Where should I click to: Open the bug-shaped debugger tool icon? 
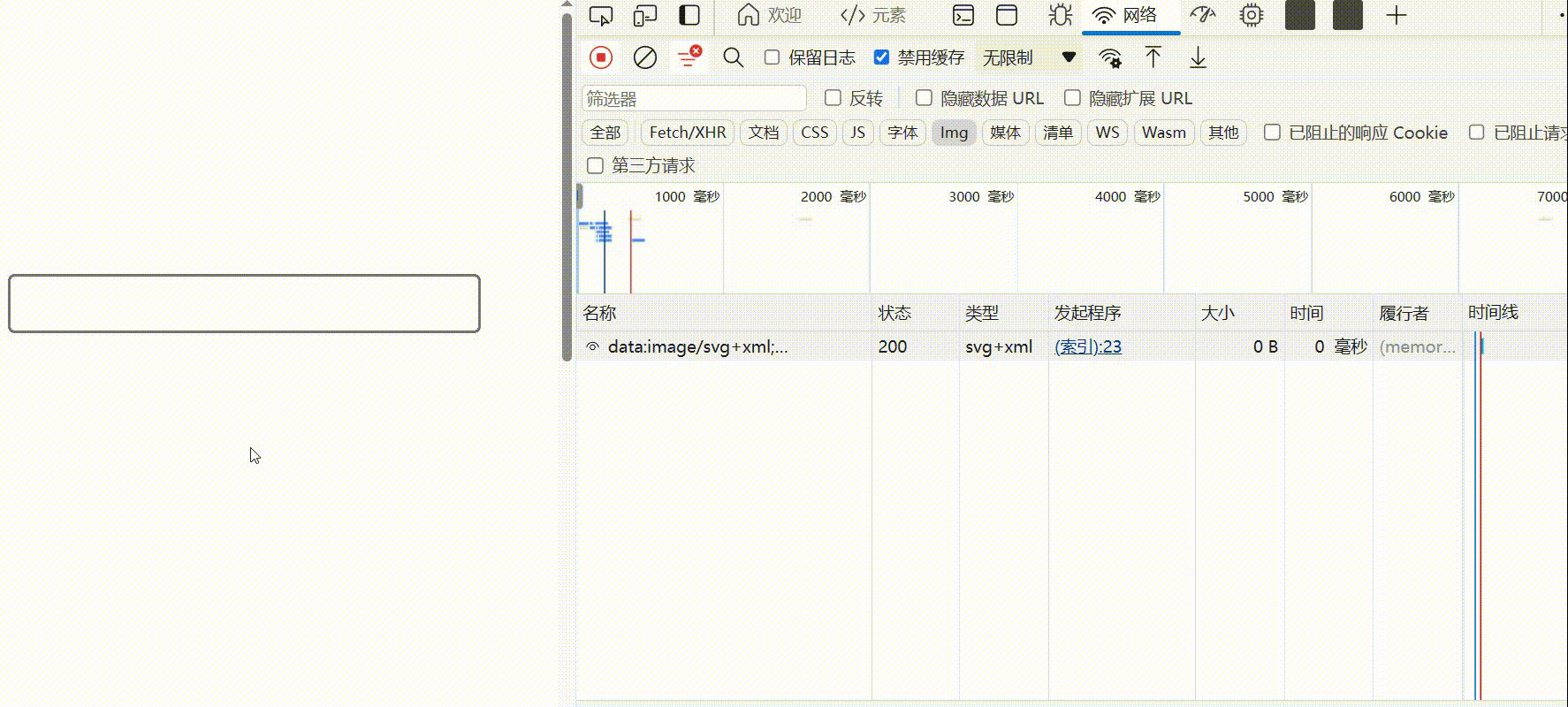1060,16
